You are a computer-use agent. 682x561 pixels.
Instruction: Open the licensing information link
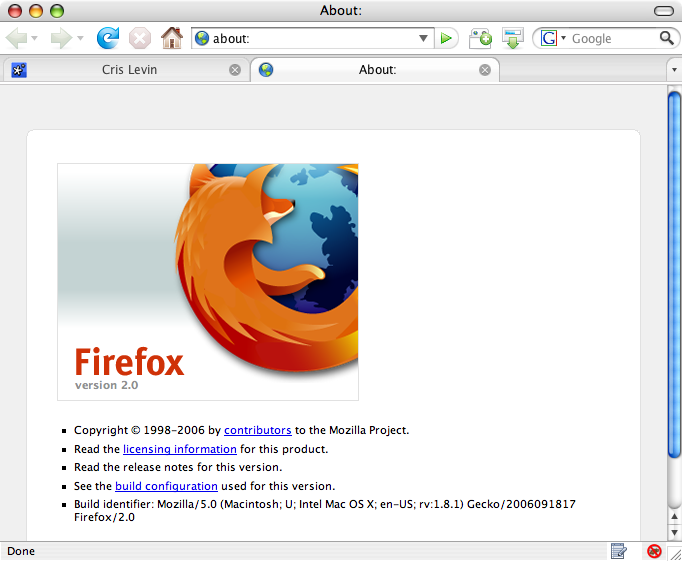click(180, 449)
